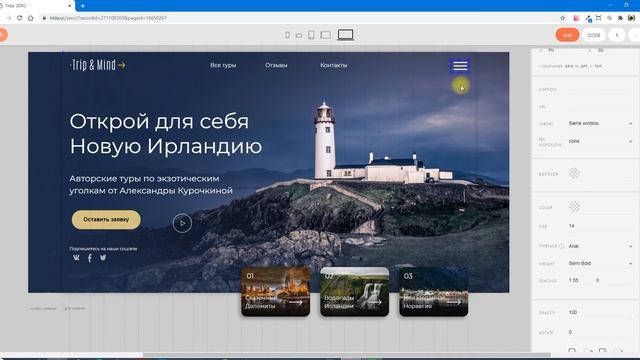Click the typeface help question icon
The height and width of the screenshot is (360, 640).
coord(562,246)
